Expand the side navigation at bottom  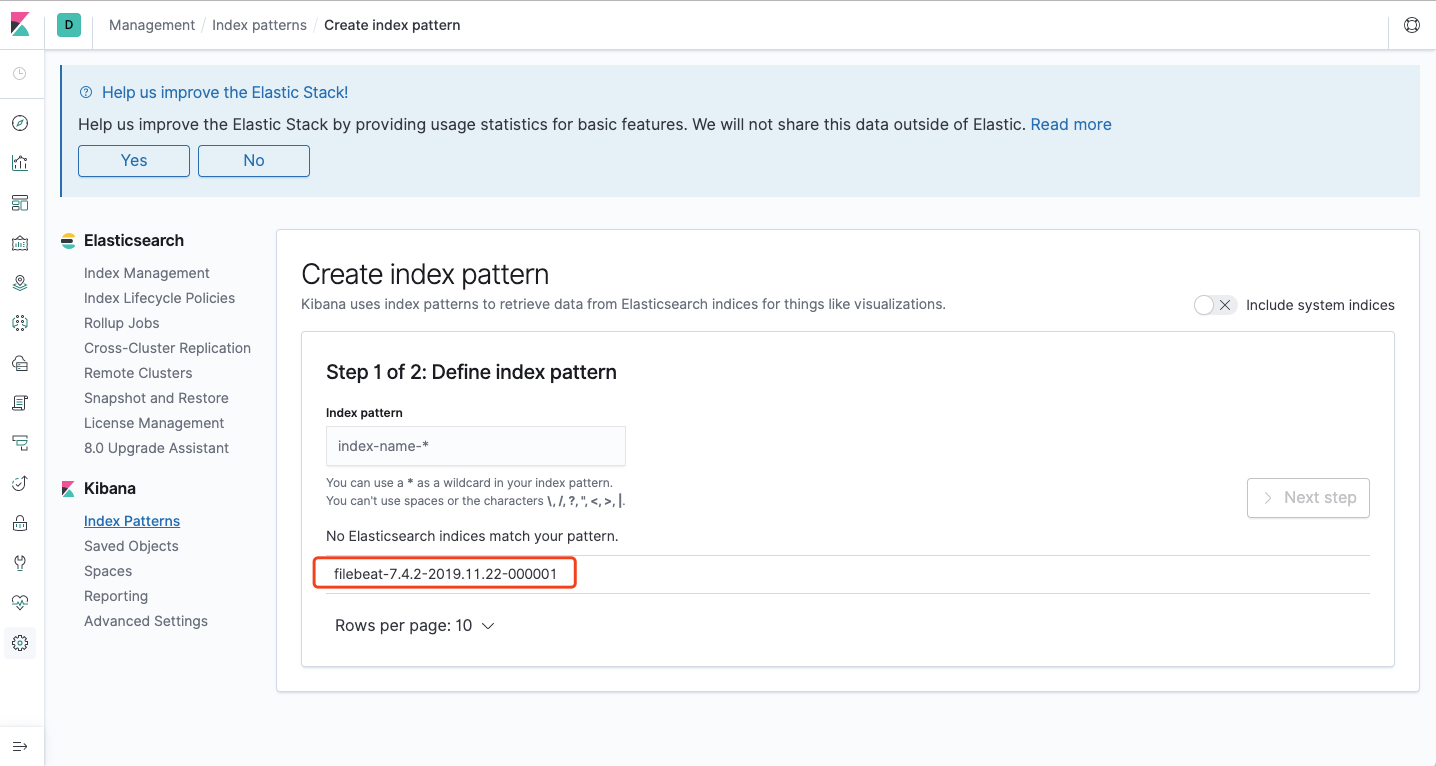20,746
